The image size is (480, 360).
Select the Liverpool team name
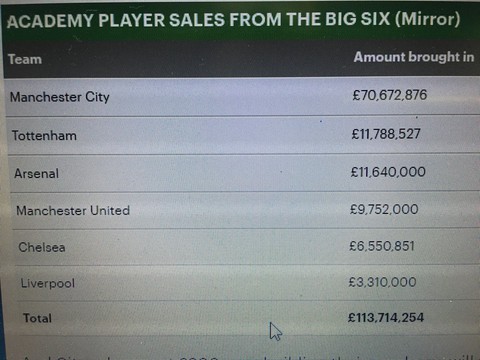pyautogui.click(x=48, y=283)
